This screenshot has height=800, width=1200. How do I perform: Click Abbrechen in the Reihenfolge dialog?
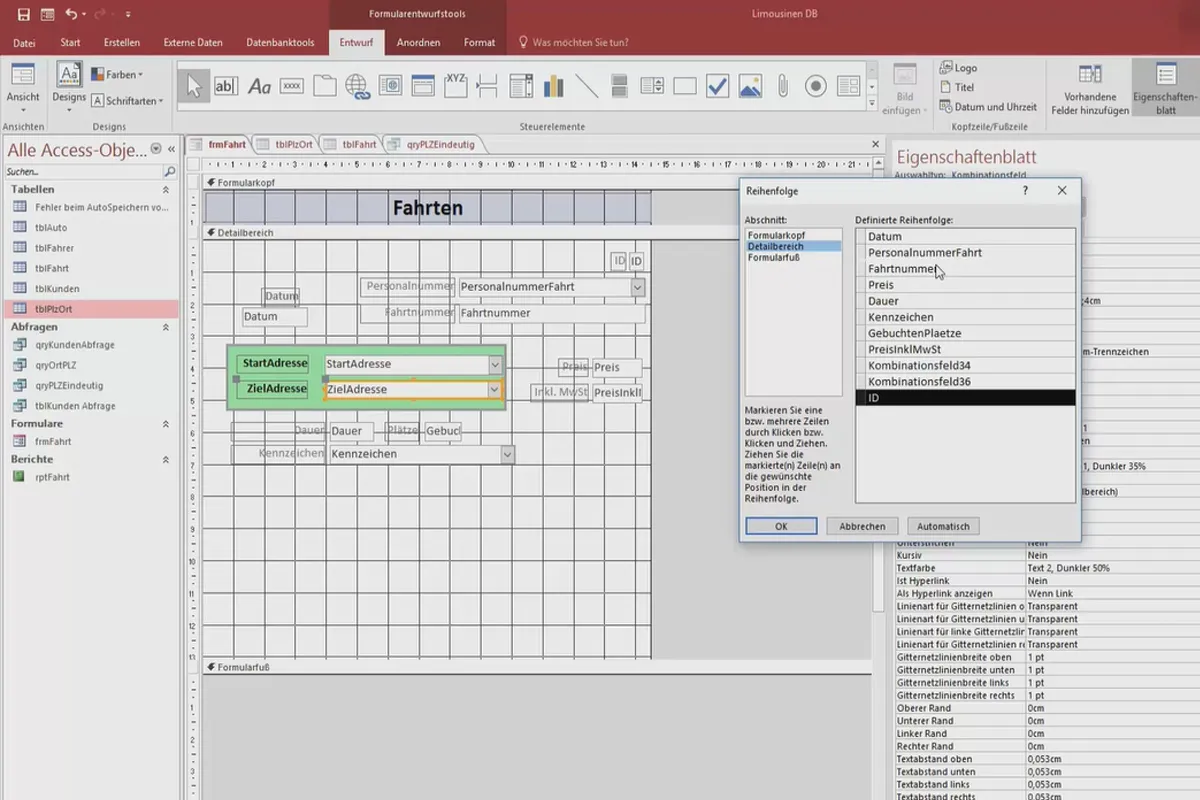click(x=862, y=526)
